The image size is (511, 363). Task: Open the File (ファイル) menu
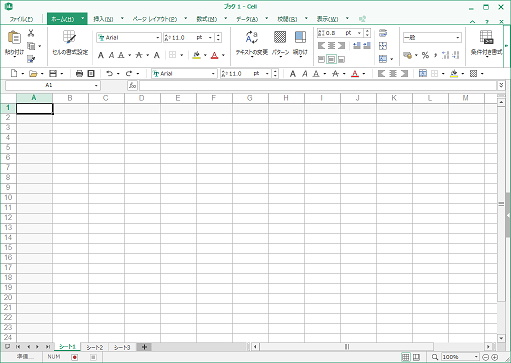click(x=21, y=19)
